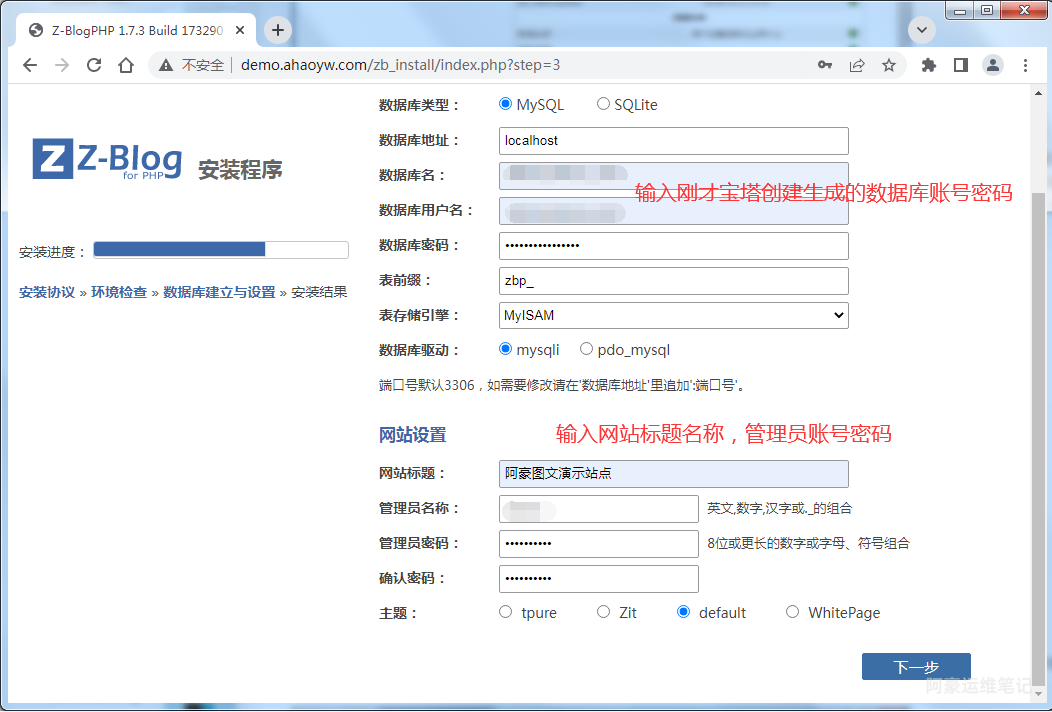The image size is (1052, 712).
Task: Click the 表存储引擎 label
Action: point(419,315)
